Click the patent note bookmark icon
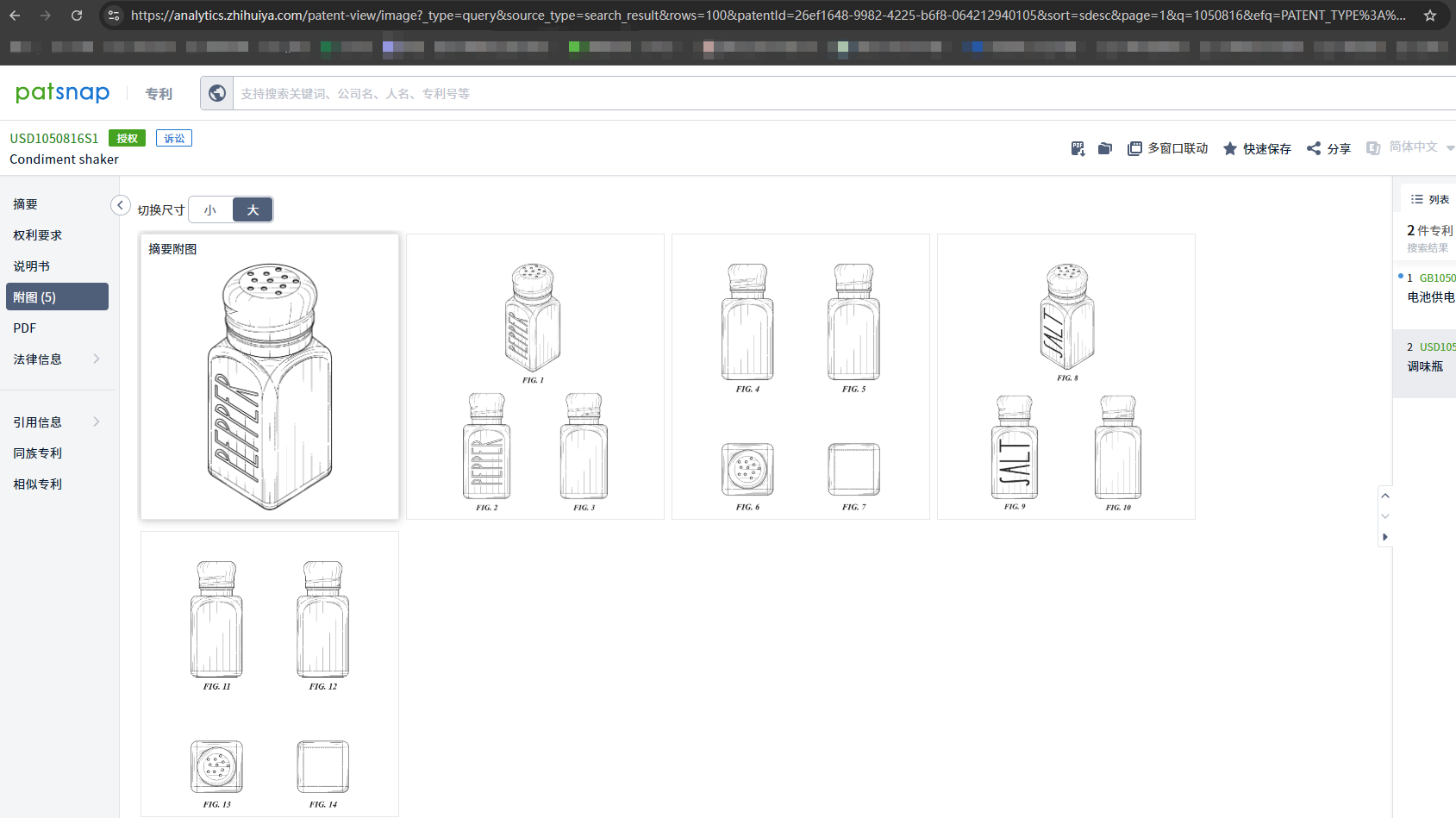This screenshot has height=818, width=1456. point(1078,148)
